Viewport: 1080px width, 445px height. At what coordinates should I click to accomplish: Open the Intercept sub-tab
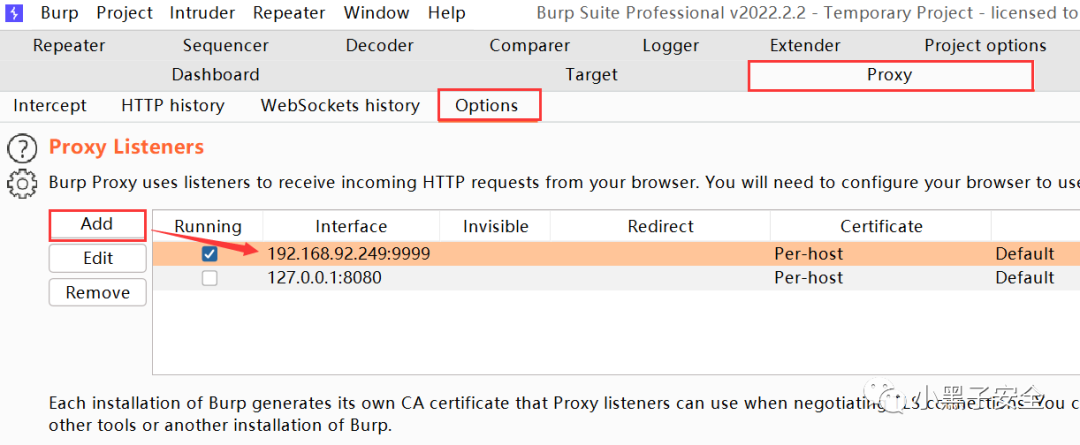pyautogui.click(x=50, y=105)
